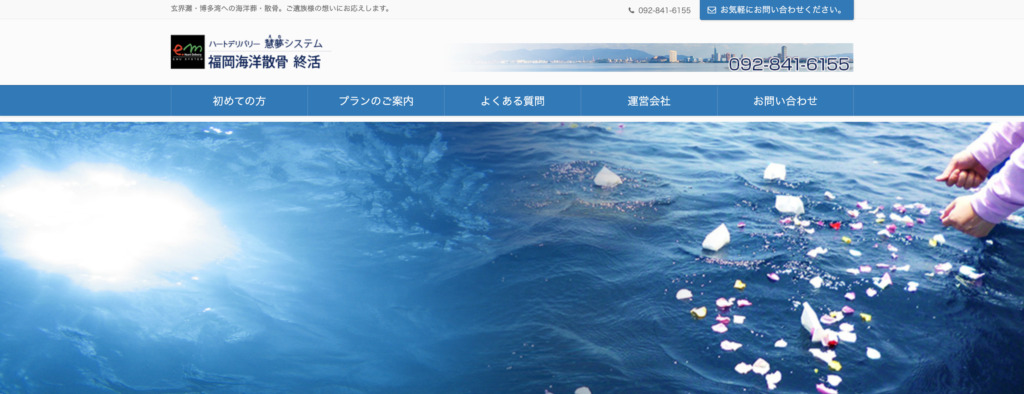The image size is (1024, 394).
Task: Click the large 092-841-6155 banner number
Action: pyautogui.click(x=789, y=63)
